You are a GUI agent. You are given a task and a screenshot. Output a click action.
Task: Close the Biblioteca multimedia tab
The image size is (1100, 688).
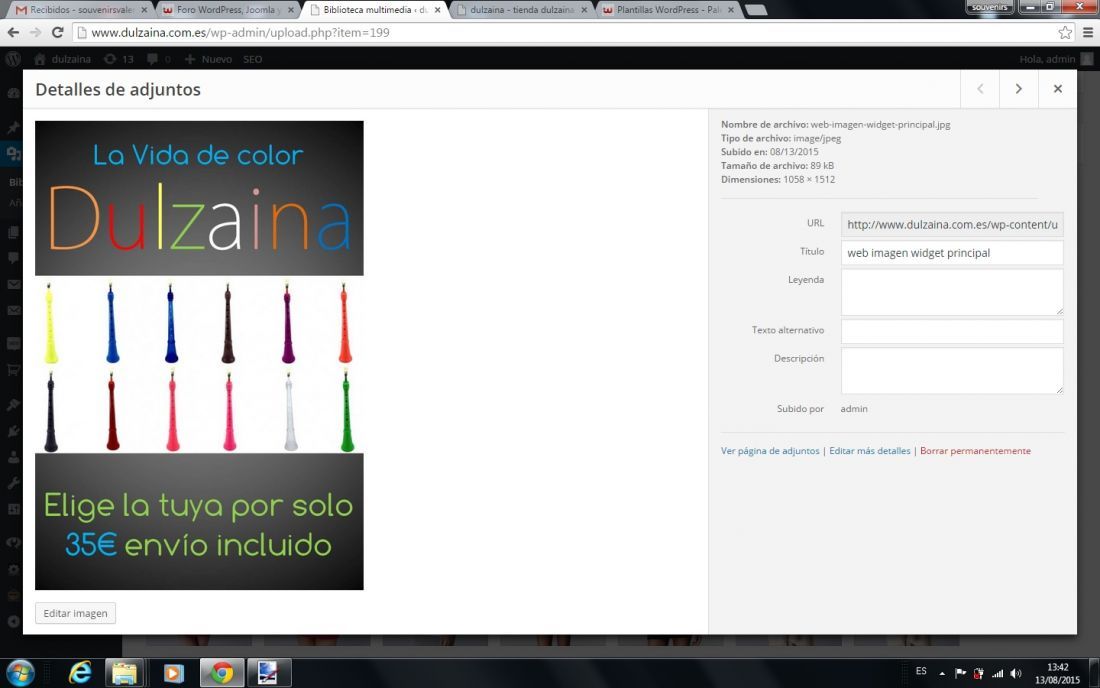click(x=437, y=10)
